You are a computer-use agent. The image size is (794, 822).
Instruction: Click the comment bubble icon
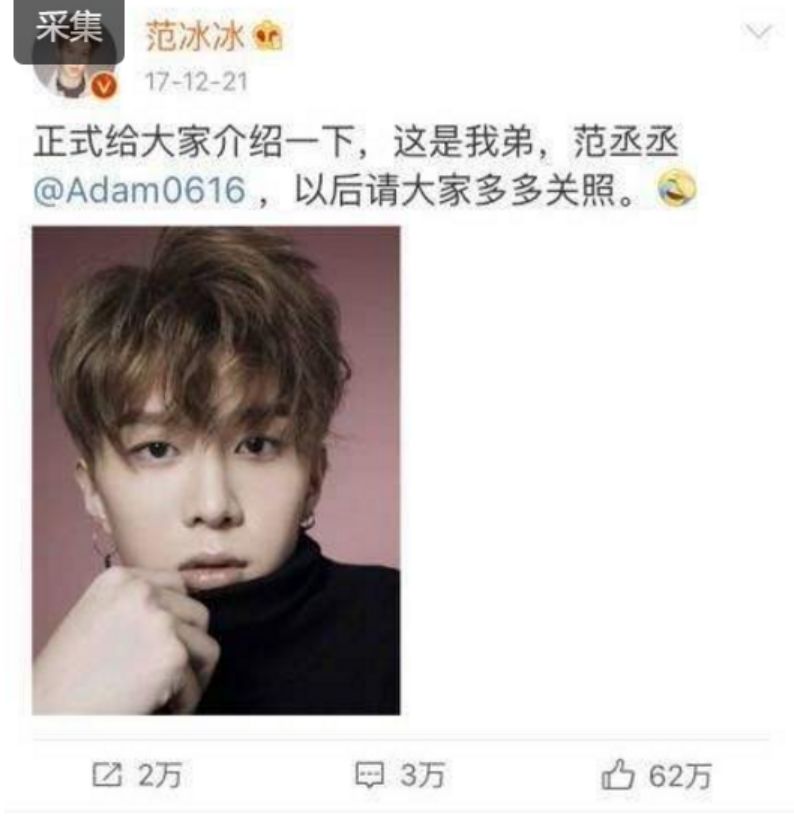click(x=369, y=774)
